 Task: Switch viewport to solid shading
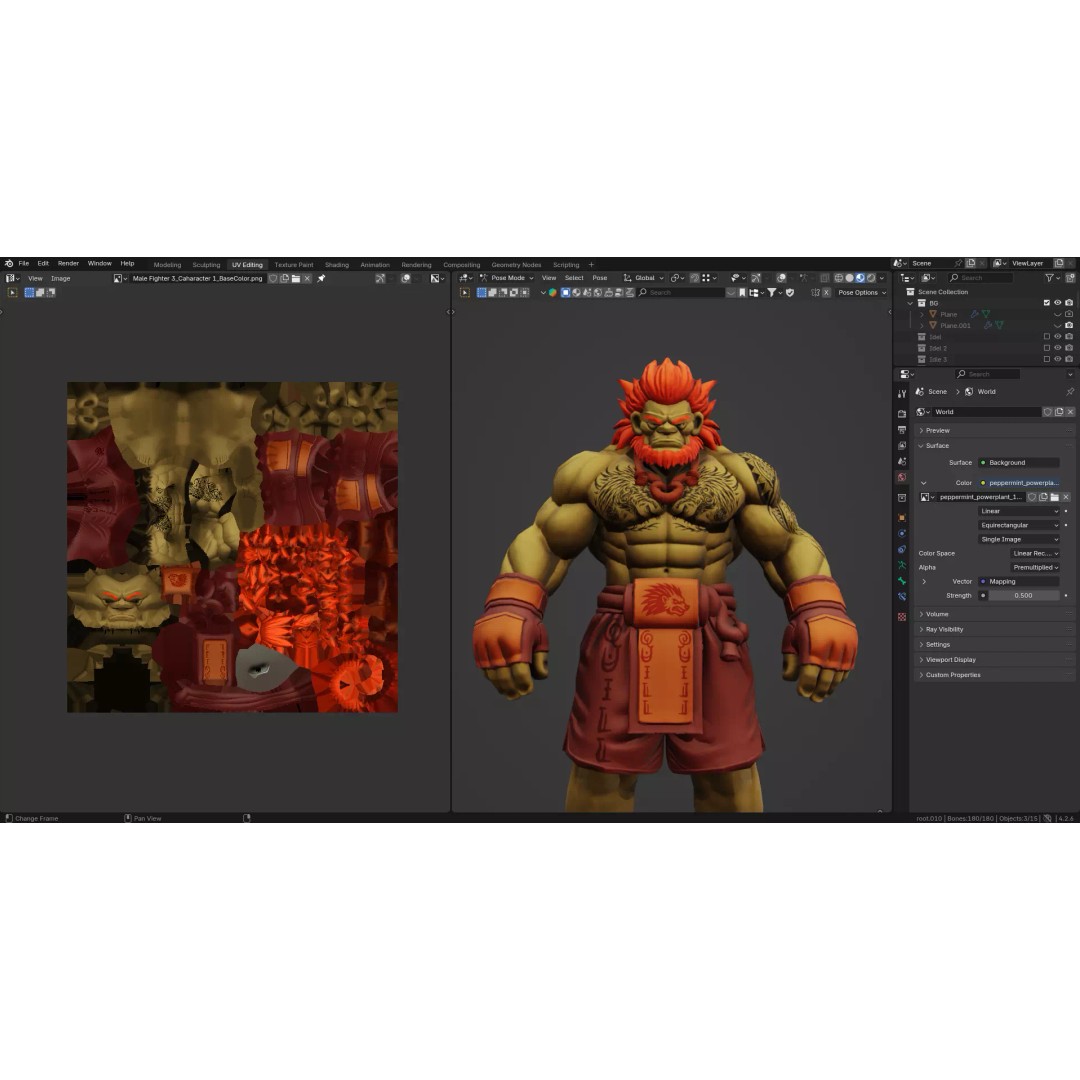(849, 278)
